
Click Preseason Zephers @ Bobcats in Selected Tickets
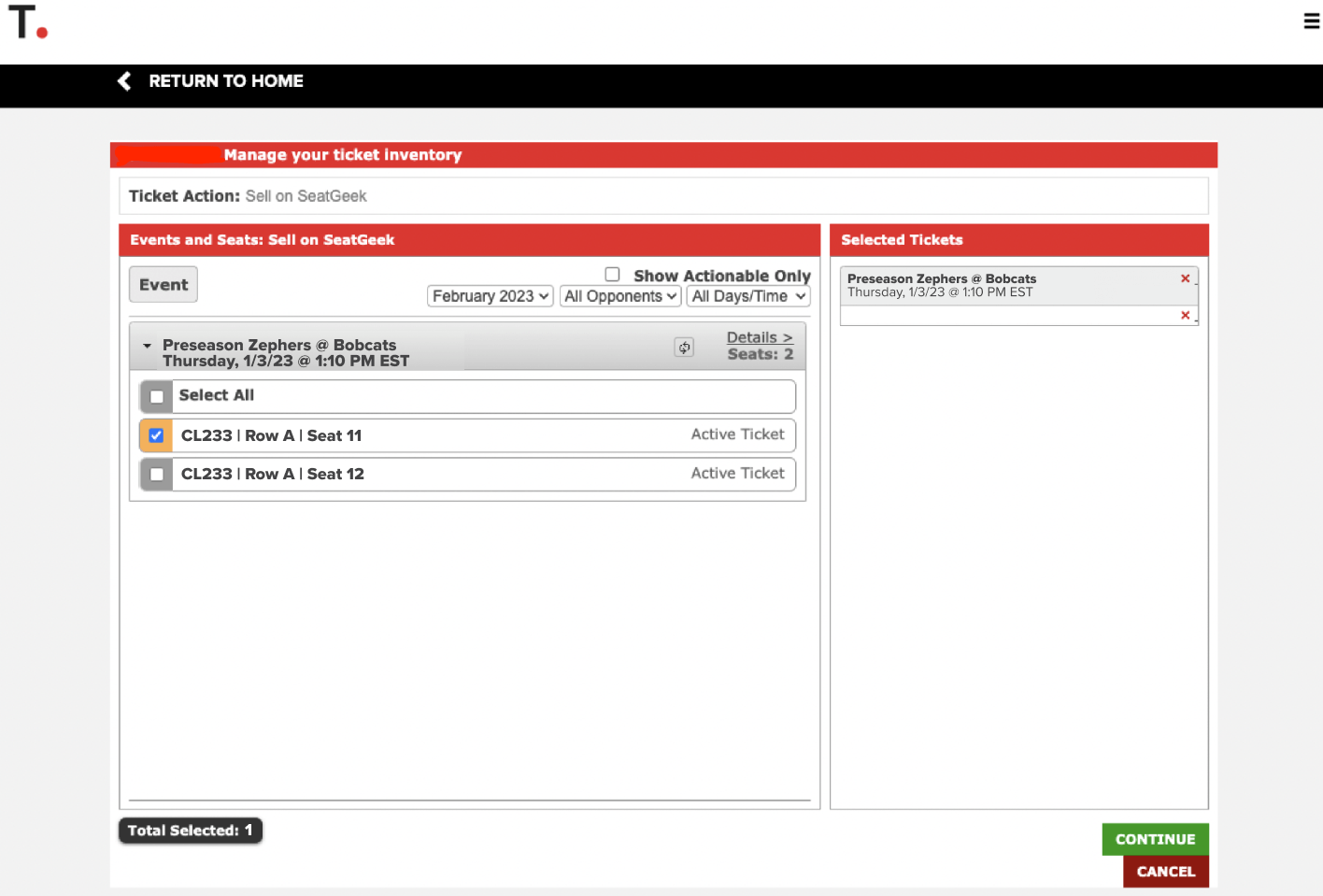pos(942,278)
